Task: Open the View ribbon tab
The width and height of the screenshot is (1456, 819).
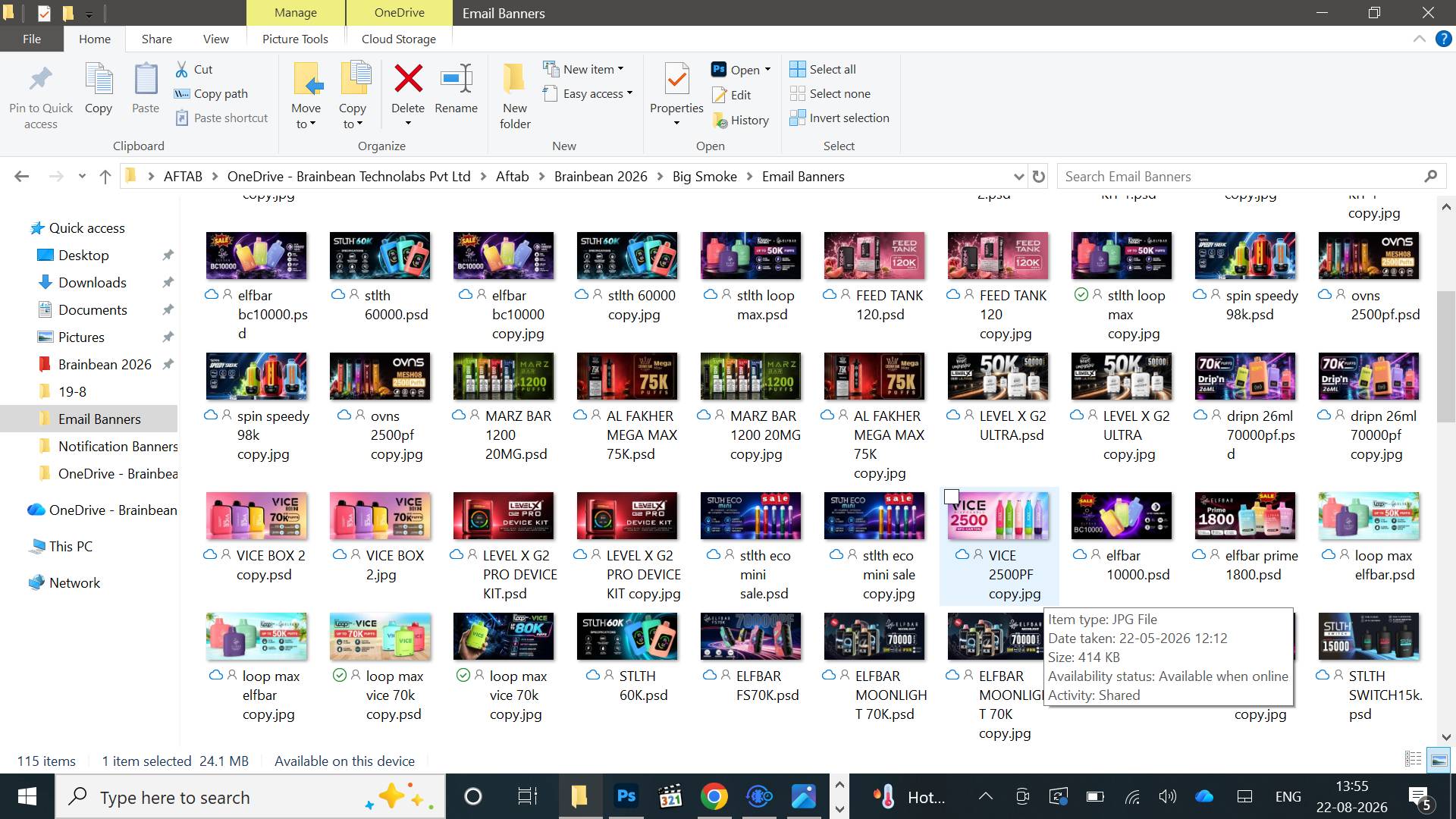Action: point(215,39)
